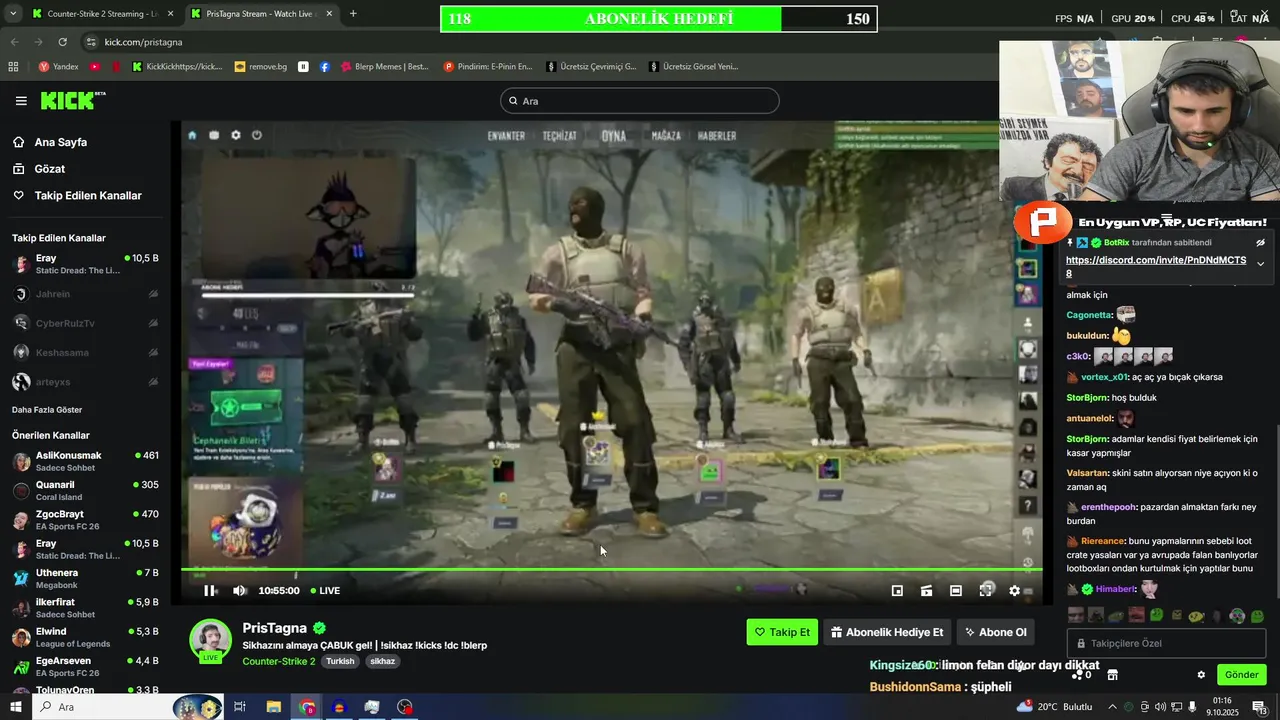The image size is (1280, 720).
Task: Open the browser tab search dropdown
Action: click(x=13, y=14)
